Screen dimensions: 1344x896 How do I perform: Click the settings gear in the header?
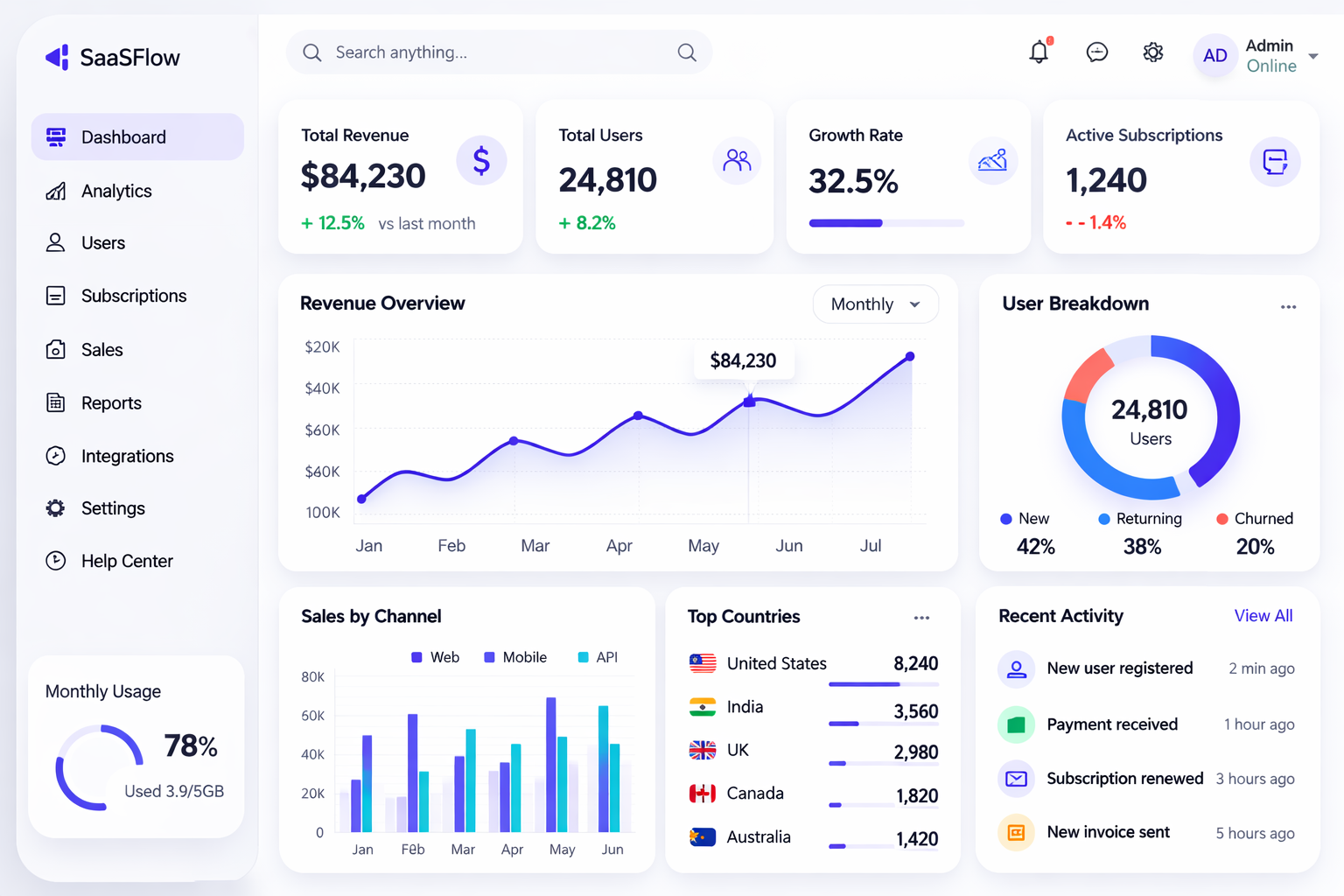tap(1153, 52)
